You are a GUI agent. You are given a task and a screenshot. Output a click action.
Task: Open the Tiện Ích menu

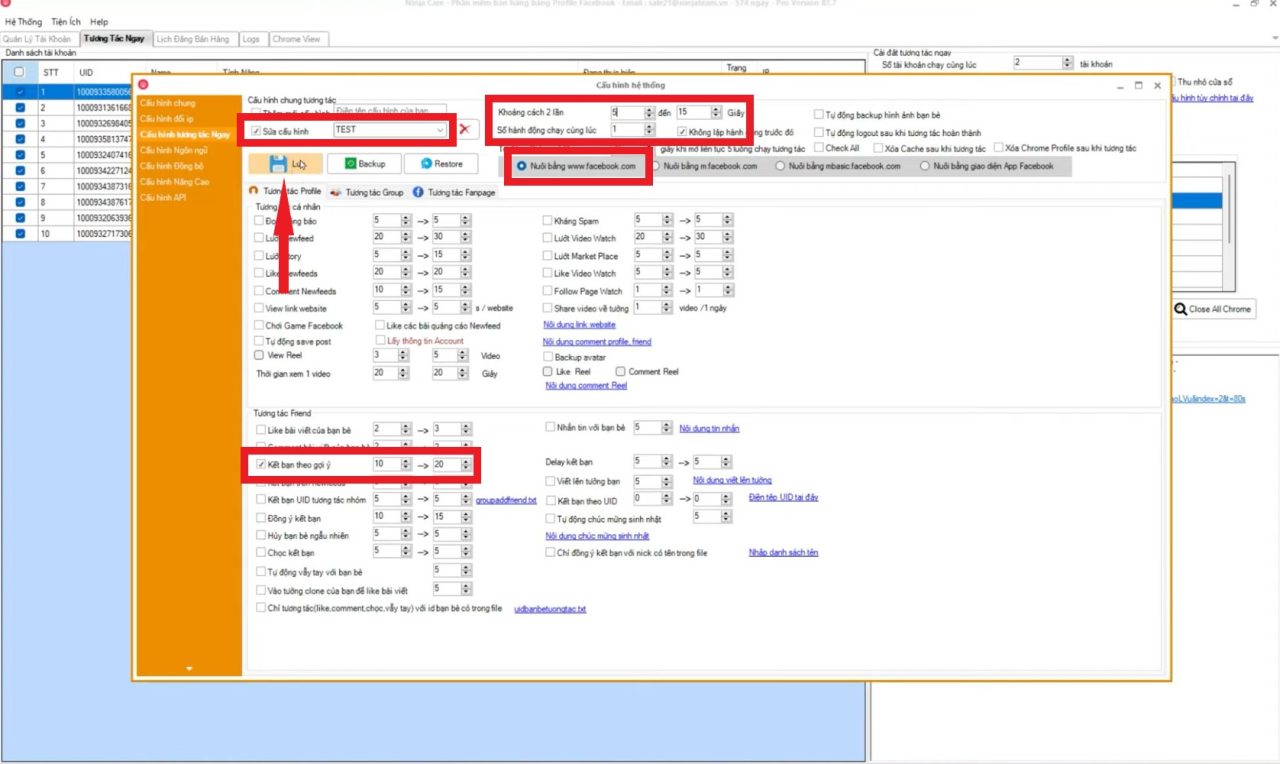coord(65,21)
